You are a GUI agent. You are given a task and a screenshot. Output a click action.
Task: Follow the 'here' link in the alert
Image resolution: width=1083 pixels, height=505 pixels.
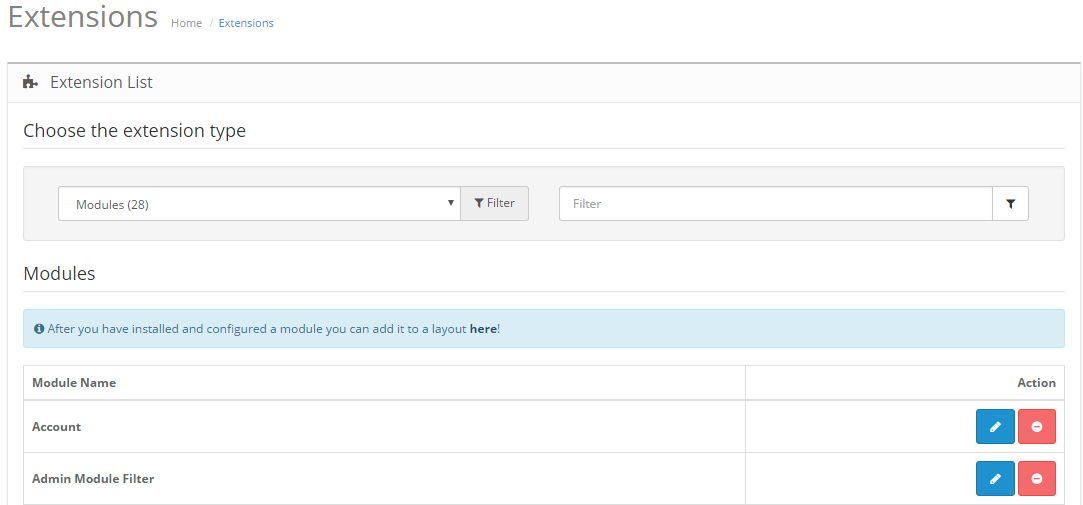pyautogui.click(x=483, y=329)
